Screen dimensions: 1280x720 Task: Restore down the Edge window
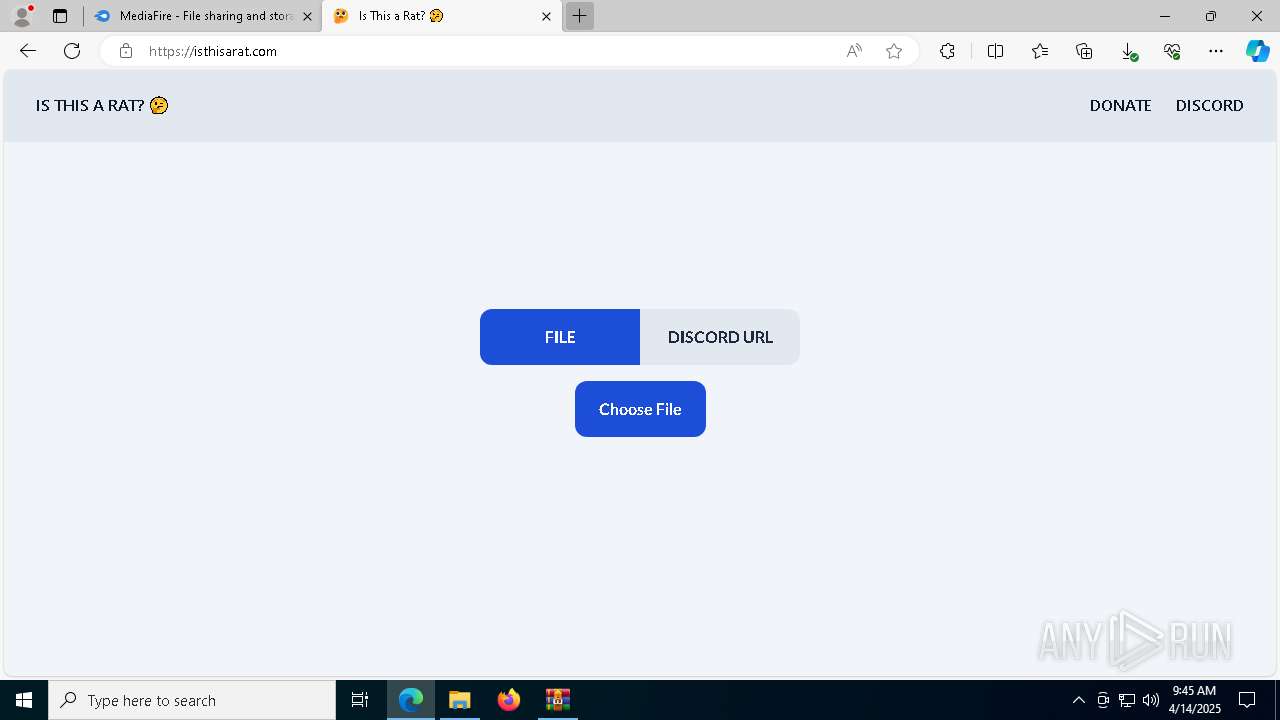[1211, 16]
